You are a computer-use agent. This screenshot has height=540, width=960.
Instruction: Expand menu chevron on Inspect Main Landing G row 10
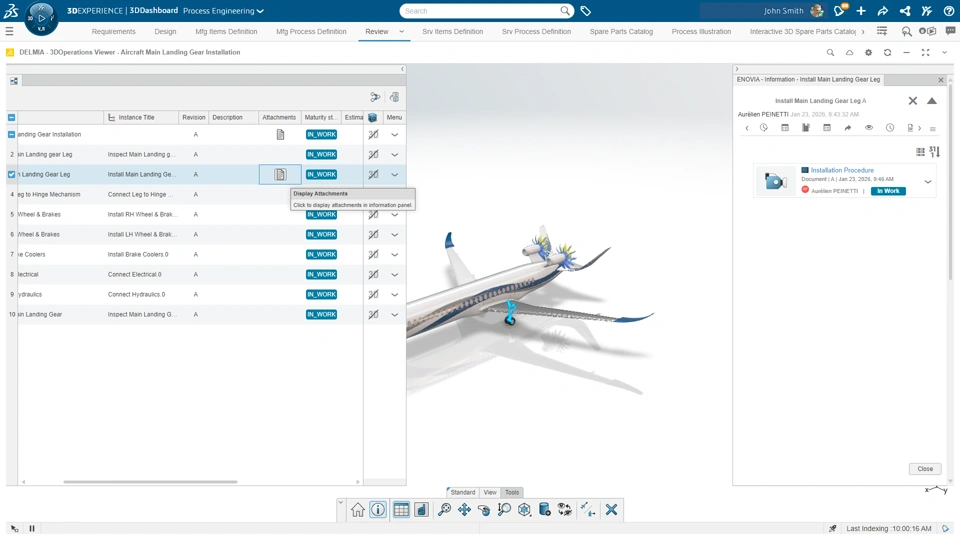[x=394, y=315]
